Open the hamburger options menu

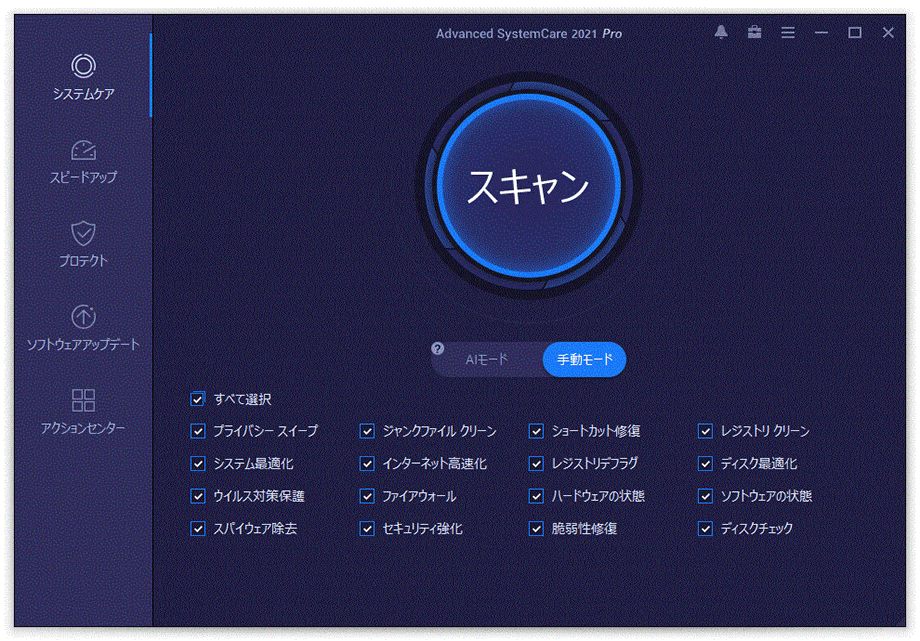tap(788, 33)
